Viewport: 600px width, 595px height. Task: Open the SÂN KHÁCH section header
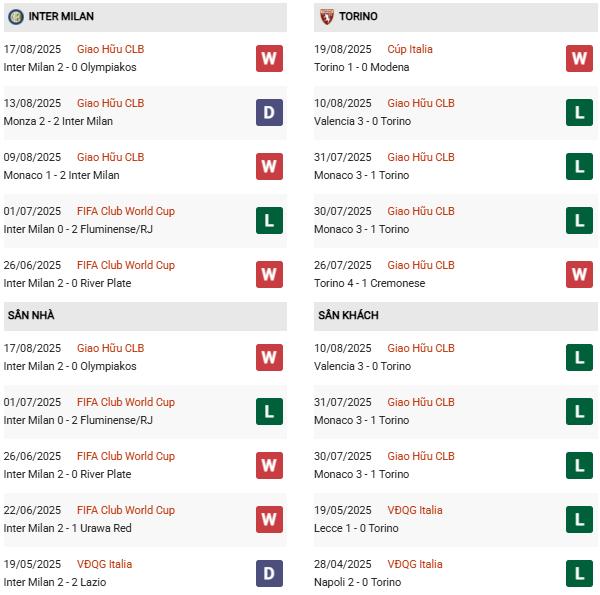coord(348,316)
